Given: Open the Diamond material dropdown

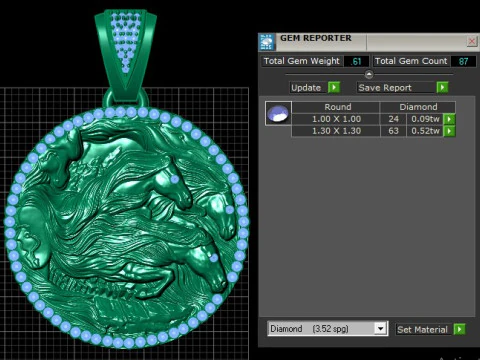Looking at the screenshot, I should tap(327, 329).
